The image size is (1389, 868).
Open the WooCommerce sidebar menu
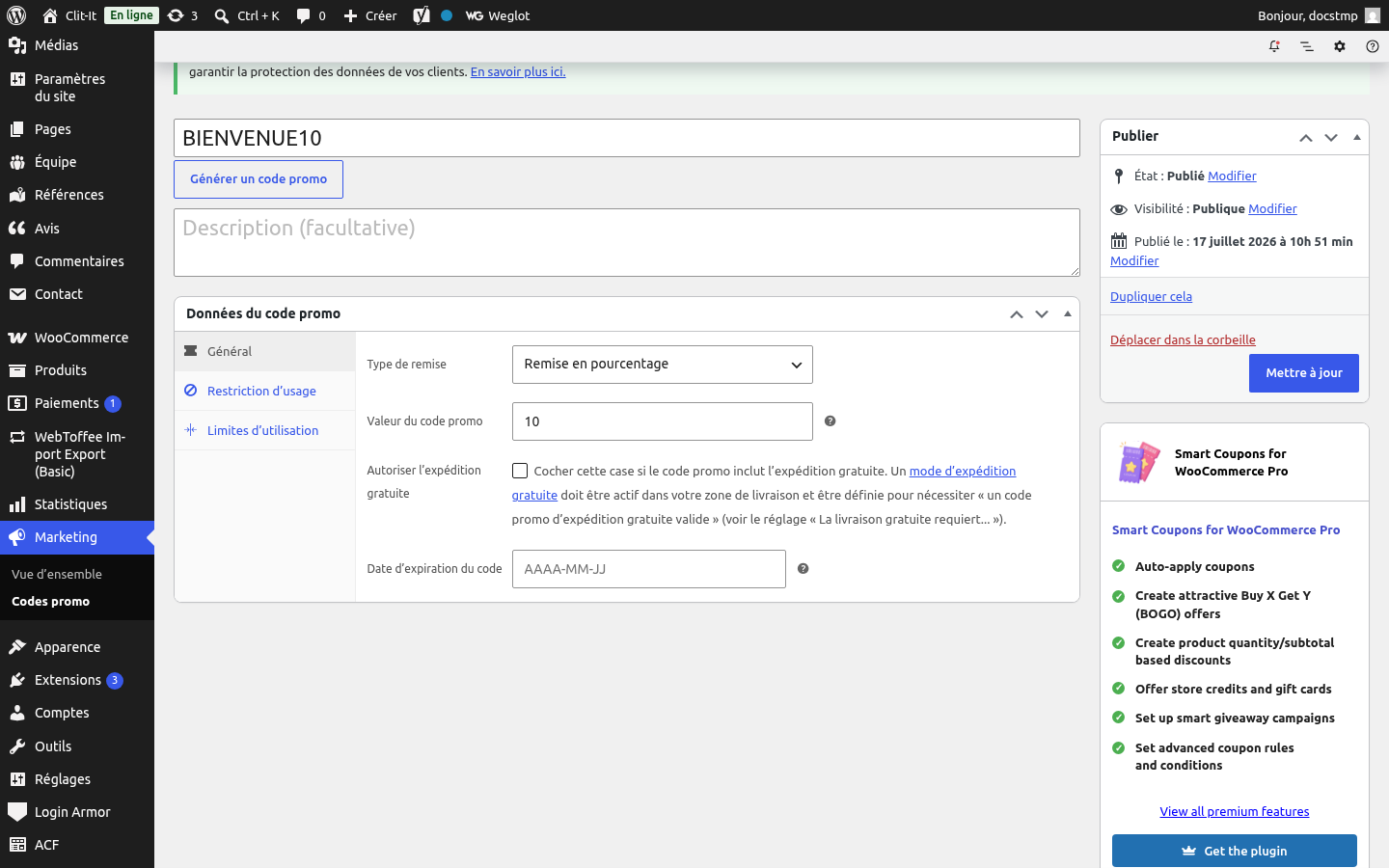[77, 338]
